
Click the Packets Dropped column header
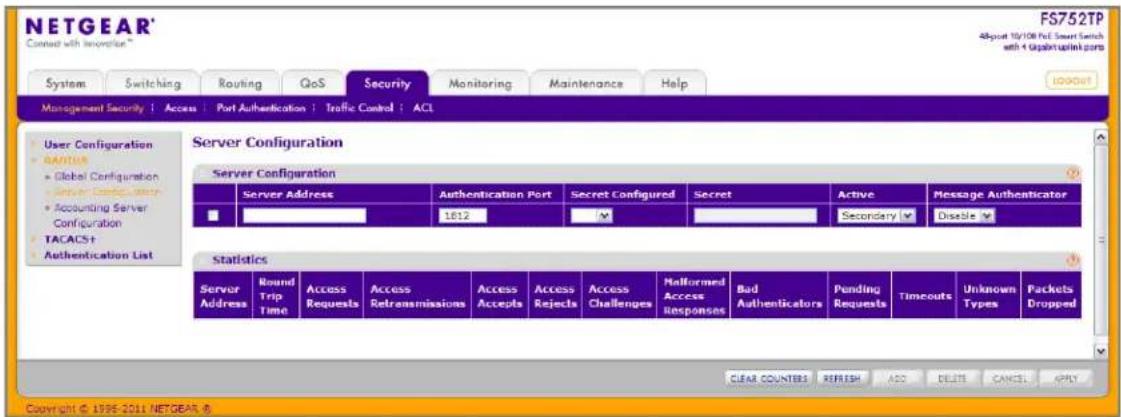(1051, 295)
